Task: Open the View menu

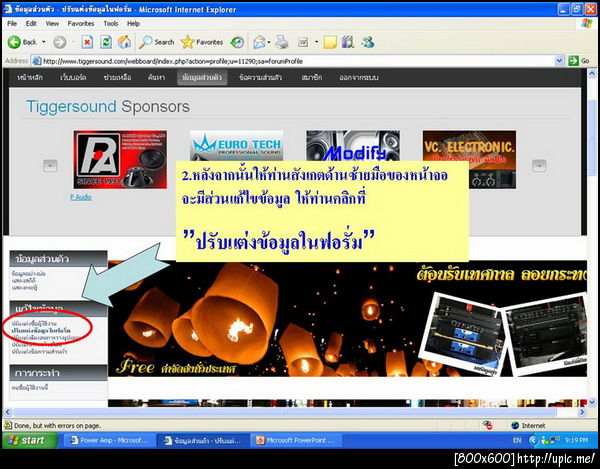Action: [52, 23]
